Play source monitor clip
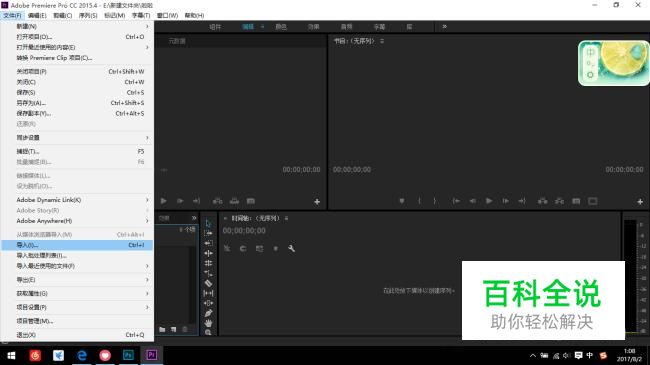 pos(163,201)
